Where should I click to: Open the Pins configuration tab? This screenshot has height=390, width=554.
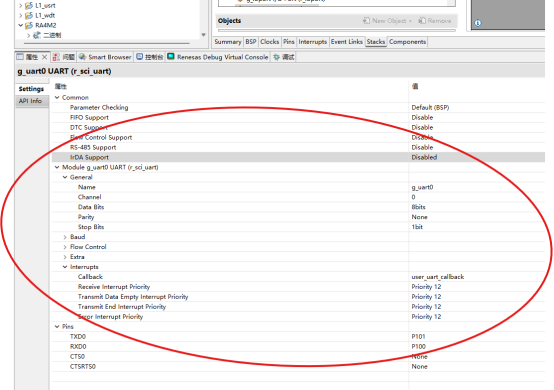[x=289, y=42]
